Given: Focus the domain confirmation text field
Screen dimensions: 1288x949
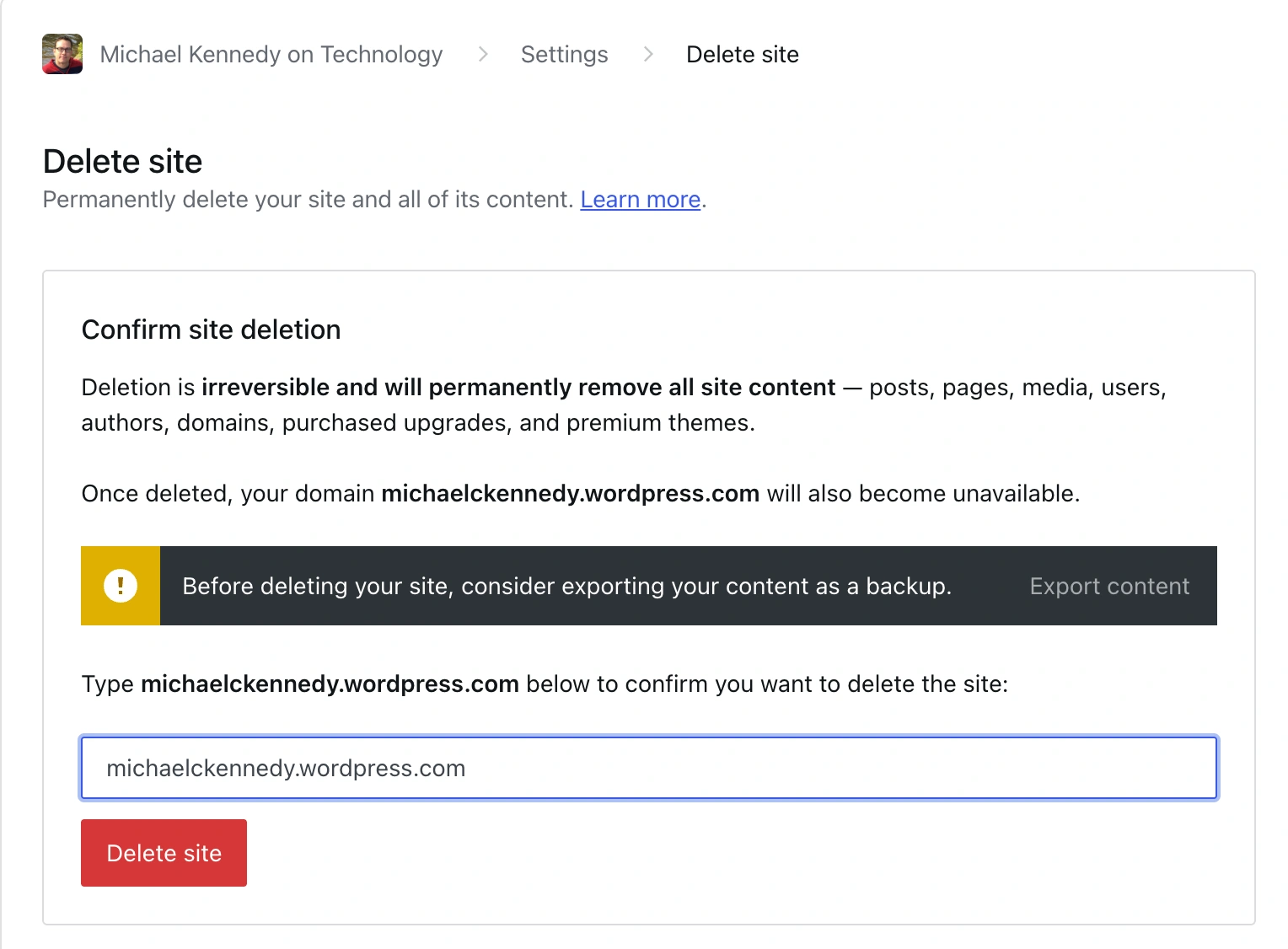Looking at the screenshot, I should (x=648, y=768).
